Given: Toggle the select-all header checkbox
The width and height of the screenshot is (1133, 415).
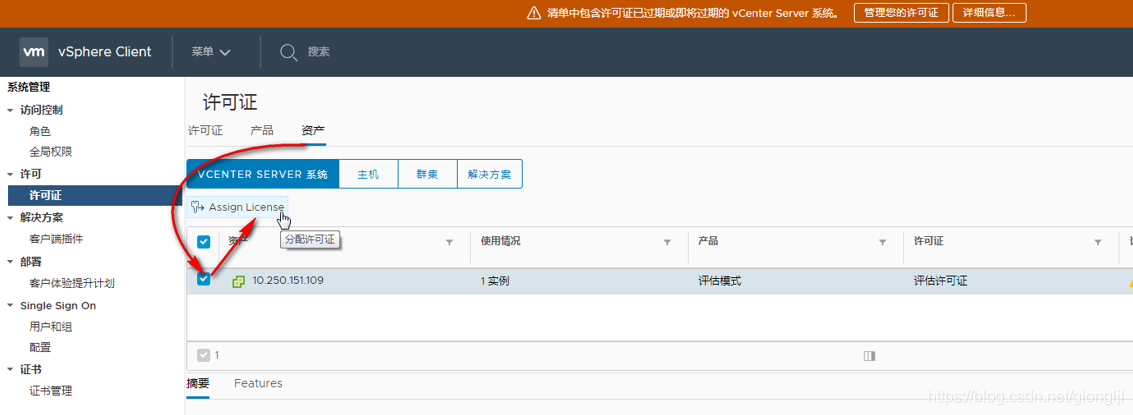Looking at the screenshot, I should [x=204, y=241].
